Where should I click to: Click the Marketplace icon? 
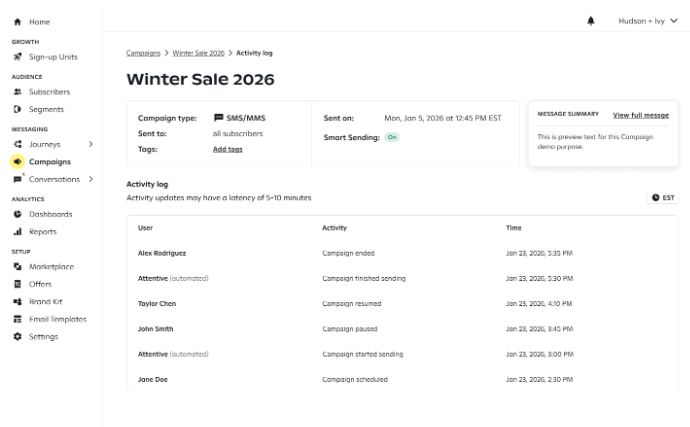[17, 267]
